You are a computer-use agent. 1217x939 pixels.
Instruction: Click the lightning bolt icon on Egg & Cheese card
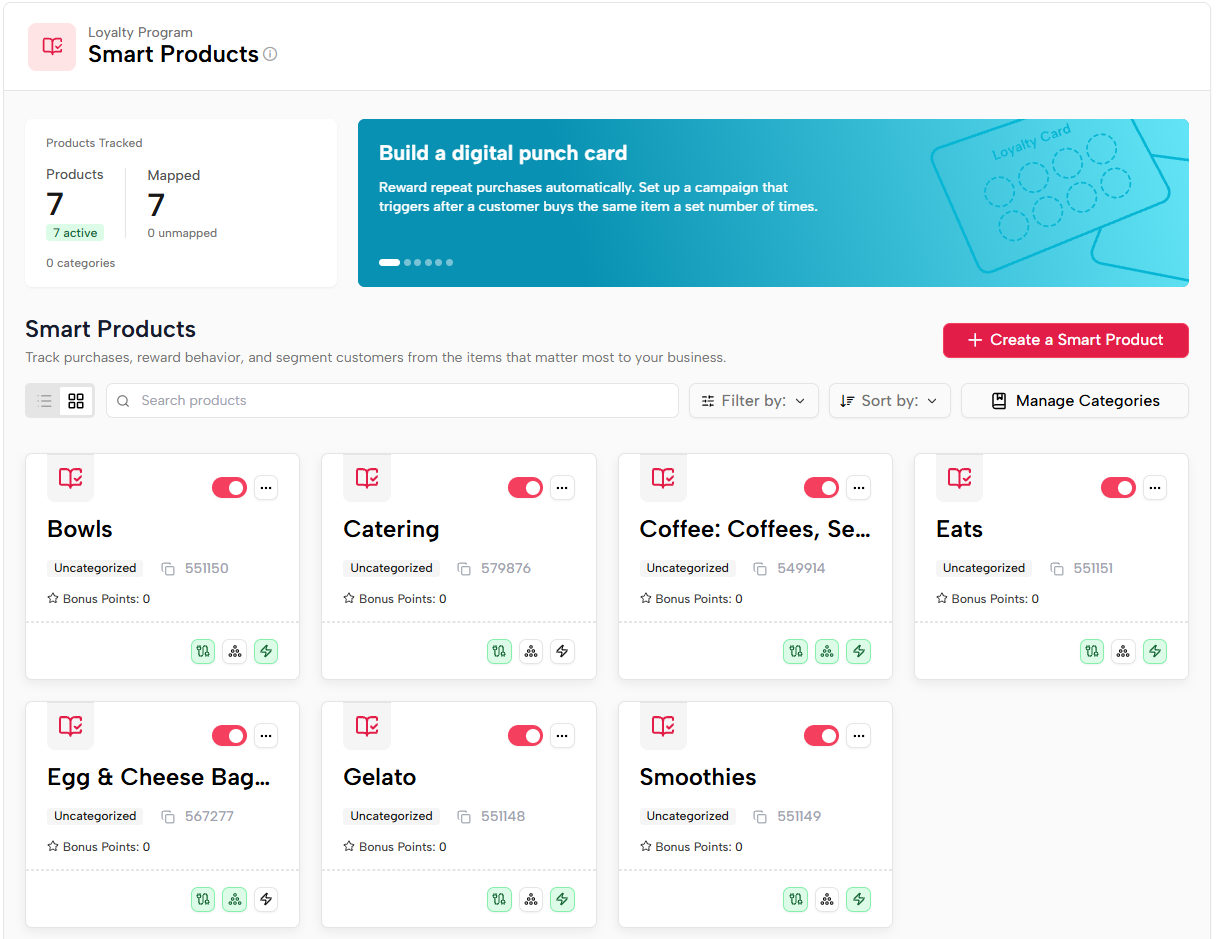(266, 899)
